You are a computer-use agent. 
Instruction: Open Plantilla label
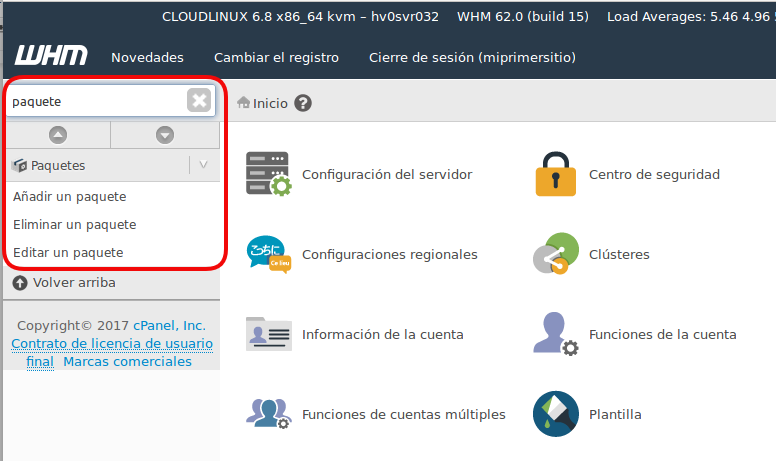615,415
